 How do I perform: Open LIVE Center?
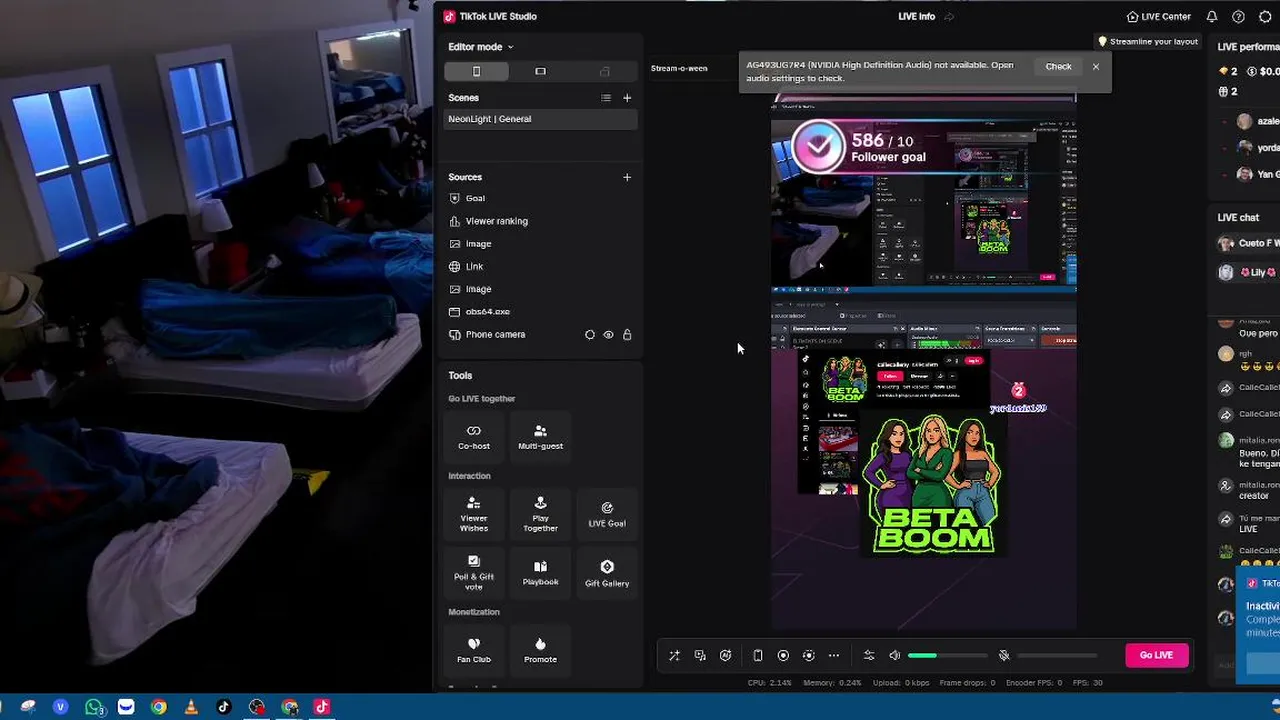[1158, 17]
